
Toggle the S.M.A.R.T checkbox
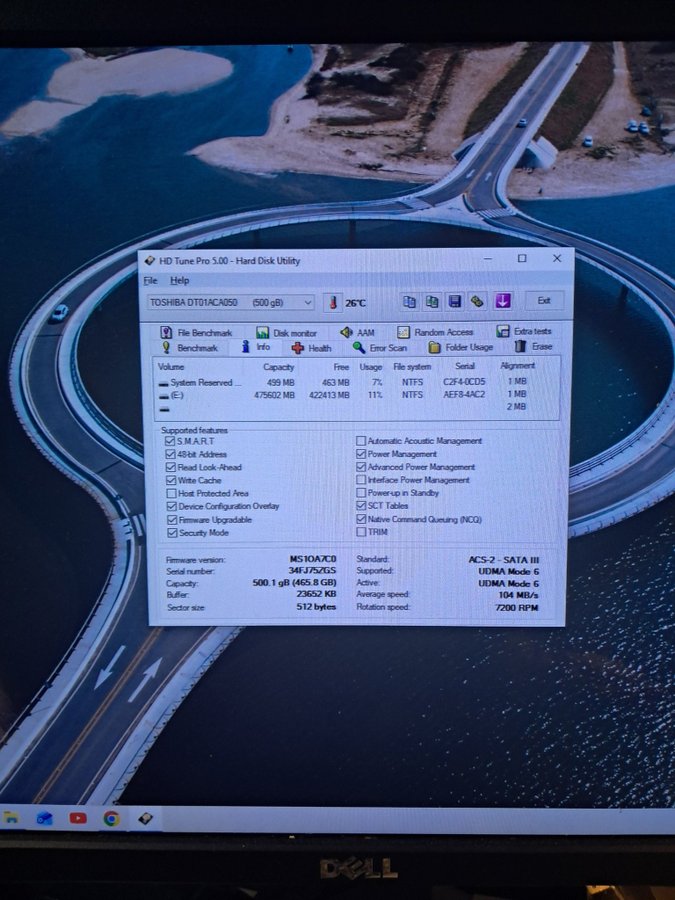click(170, 441)
